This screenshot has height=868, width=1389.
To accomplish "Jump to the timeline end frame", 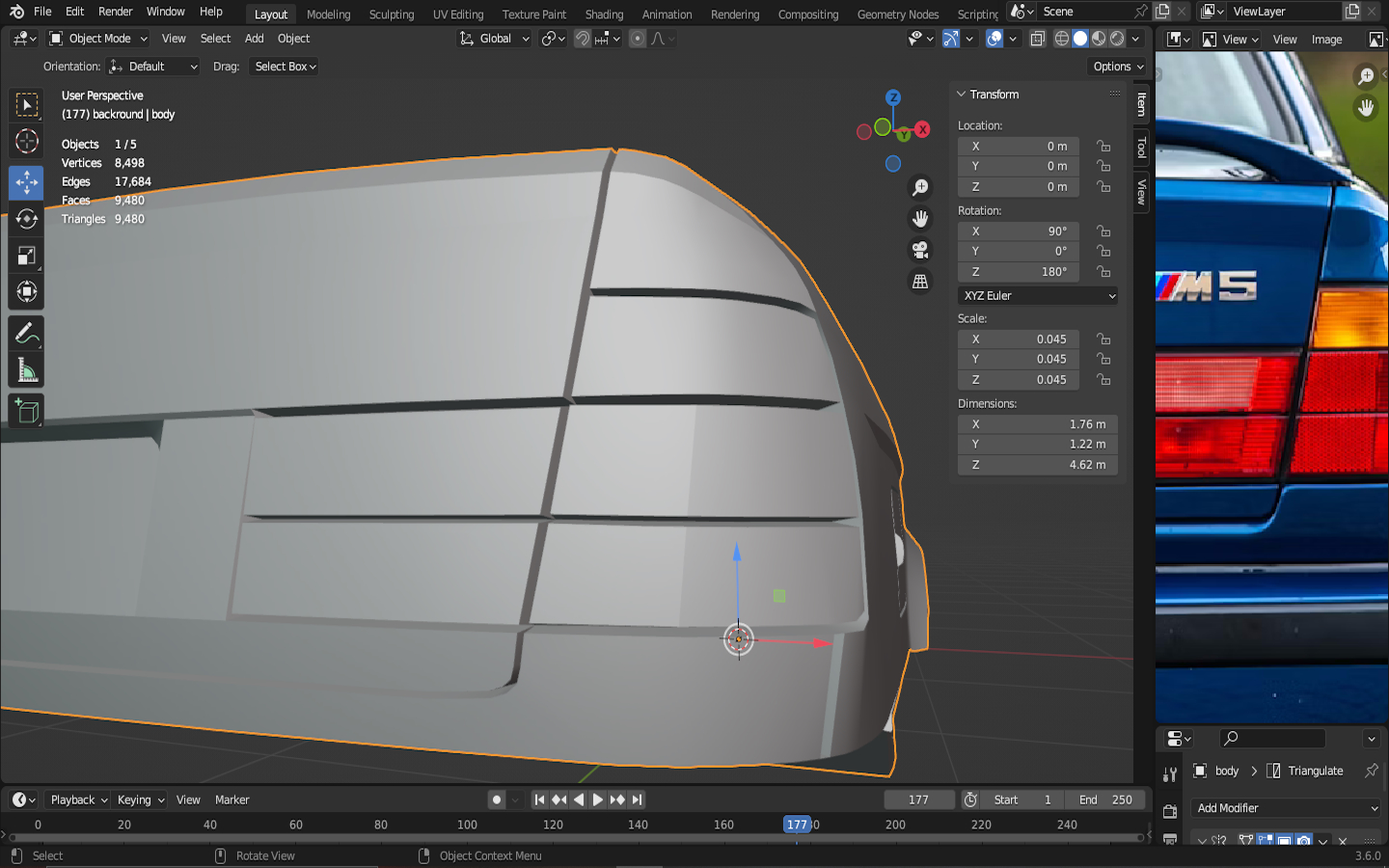I will pos(637,800).
